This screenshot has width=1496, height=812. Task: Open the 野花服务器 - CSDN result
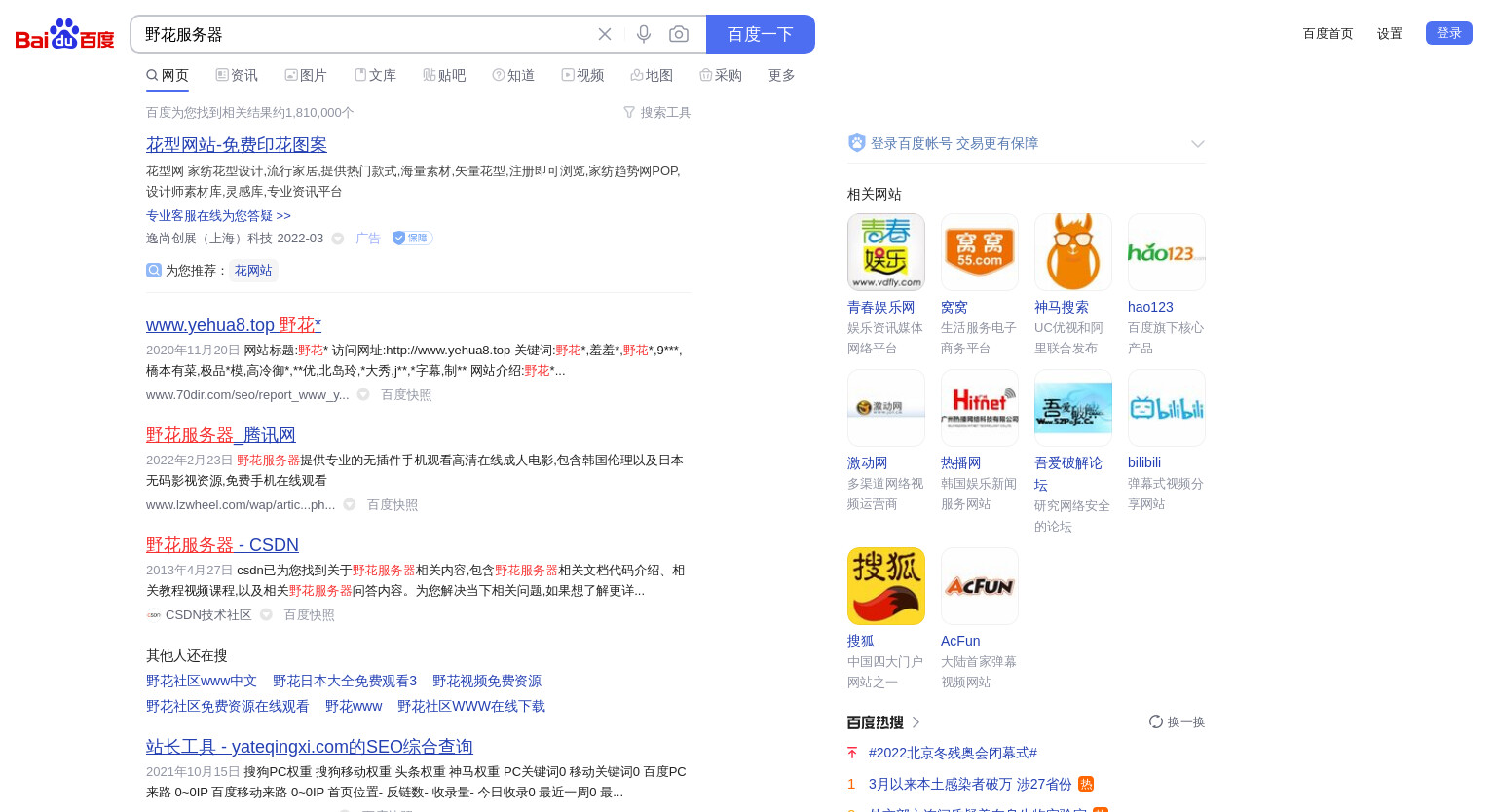[222, 544]
